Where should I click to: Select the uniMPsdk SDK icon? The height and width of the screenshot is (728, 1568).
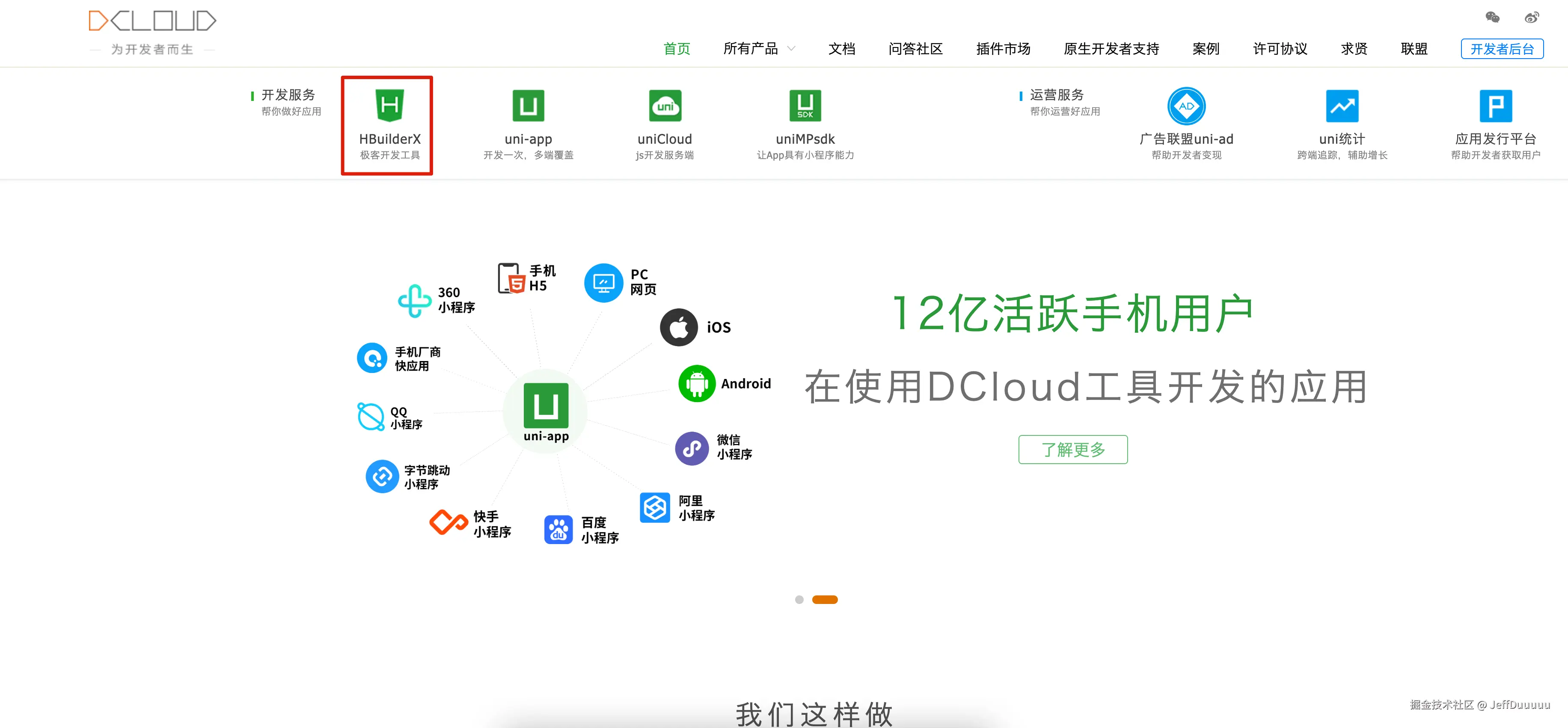pyautogui.click(x=805, y=106)
